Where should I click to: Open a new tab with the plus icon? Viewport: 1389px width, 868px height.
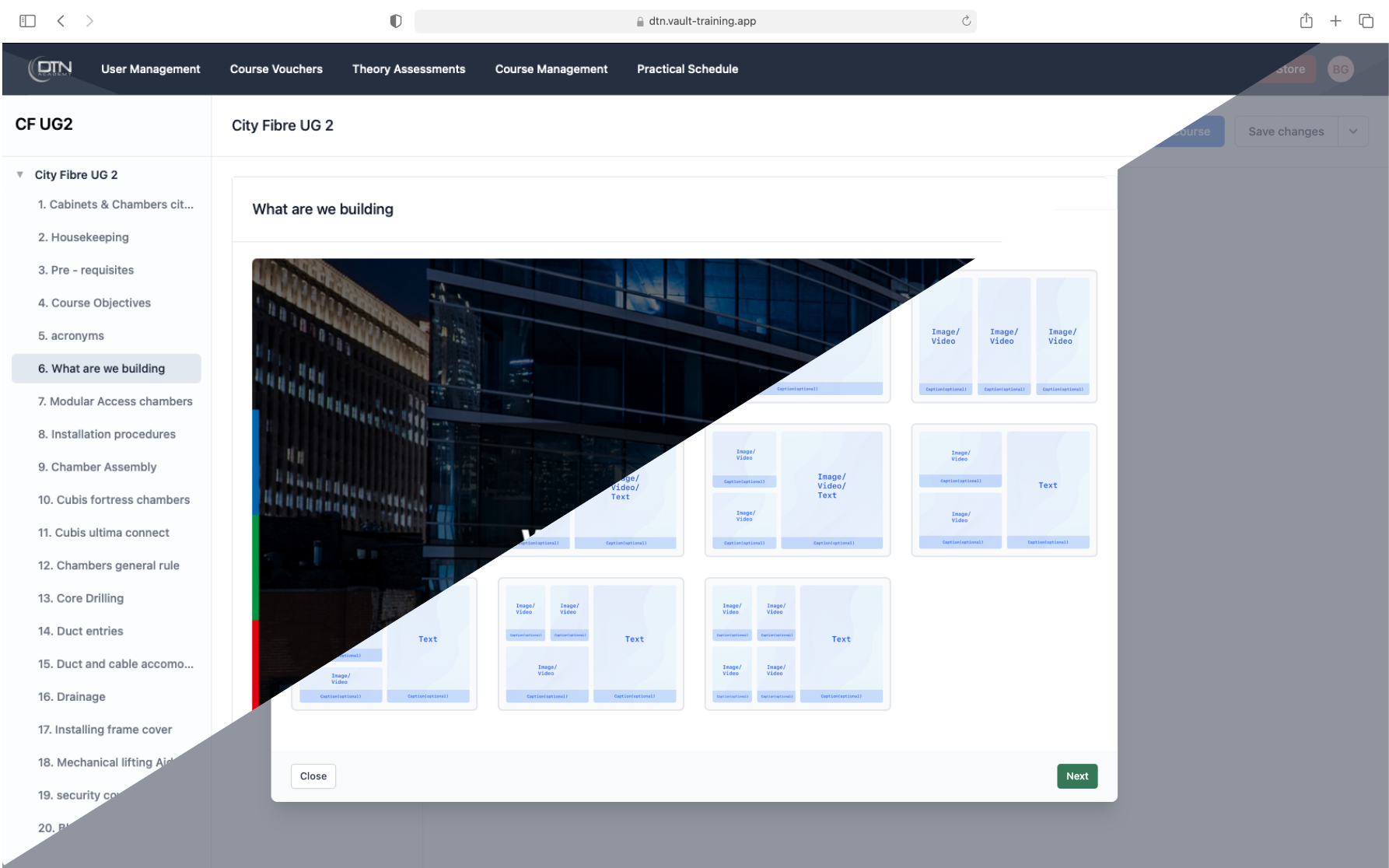[x=1336, y=20]
